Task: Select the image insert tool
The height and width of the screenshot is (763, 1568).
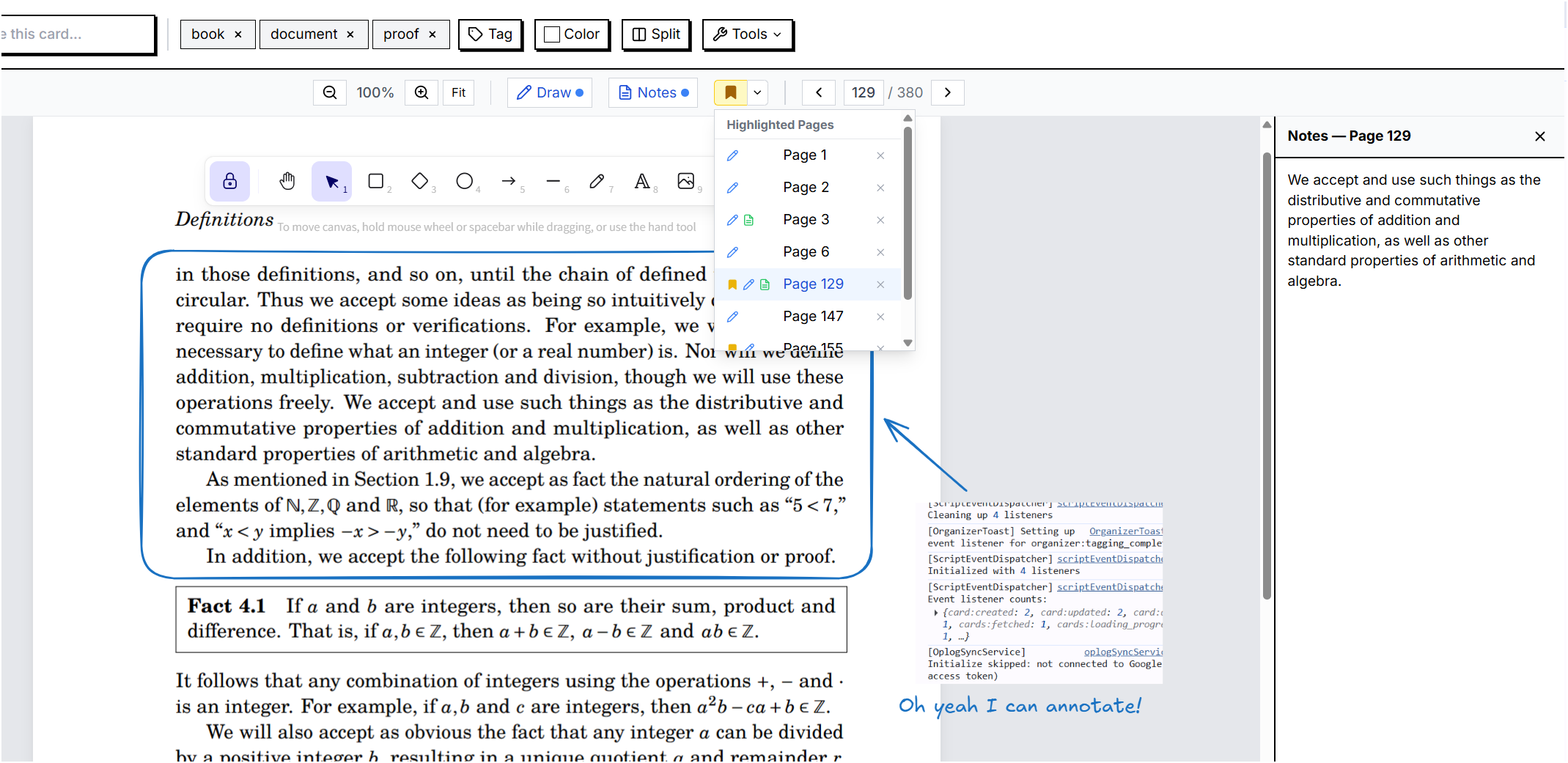Action: click(685, 181)
